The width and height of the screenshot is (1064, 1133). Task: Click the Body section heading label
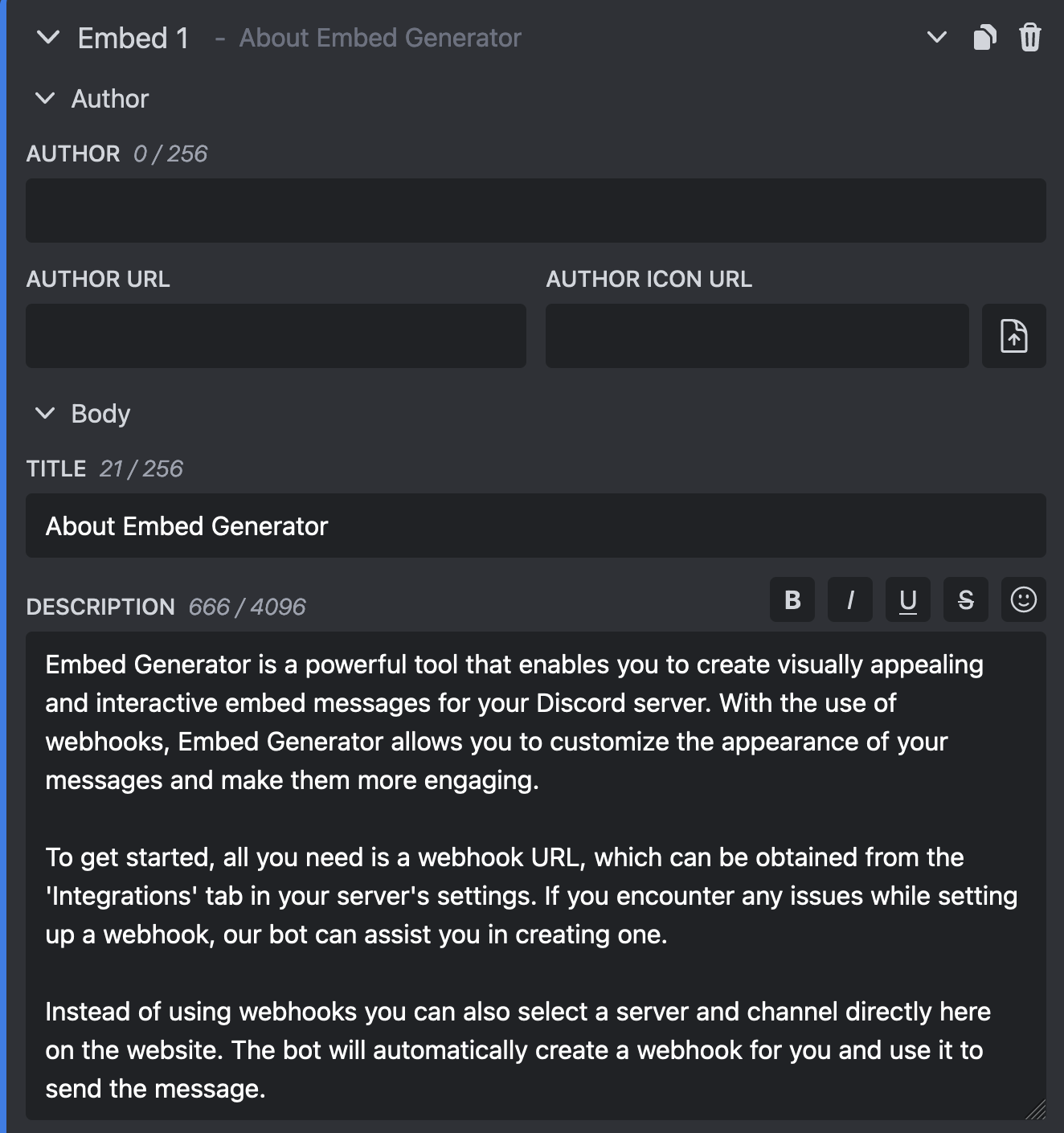point(100,414)
